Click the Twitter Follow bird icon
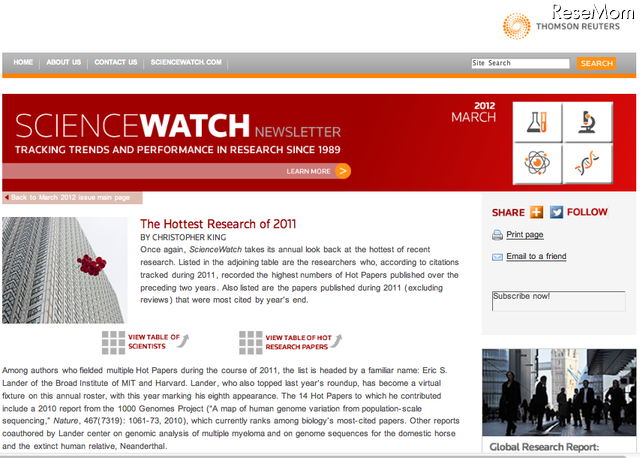The width and height of the screenshot is (640, 458). pos(557,212)
